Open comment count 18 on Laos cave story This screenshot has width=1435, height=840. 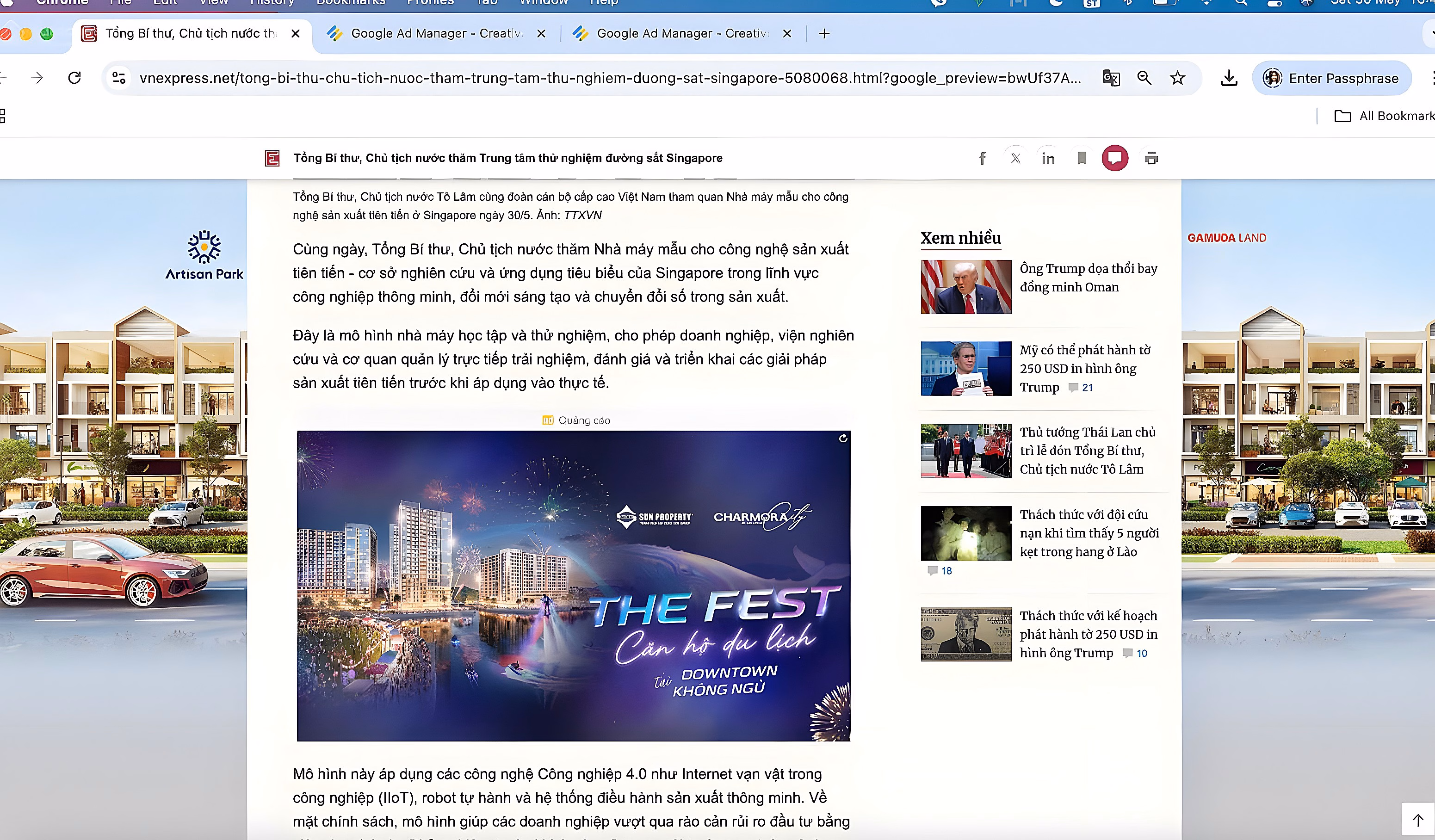940,571
